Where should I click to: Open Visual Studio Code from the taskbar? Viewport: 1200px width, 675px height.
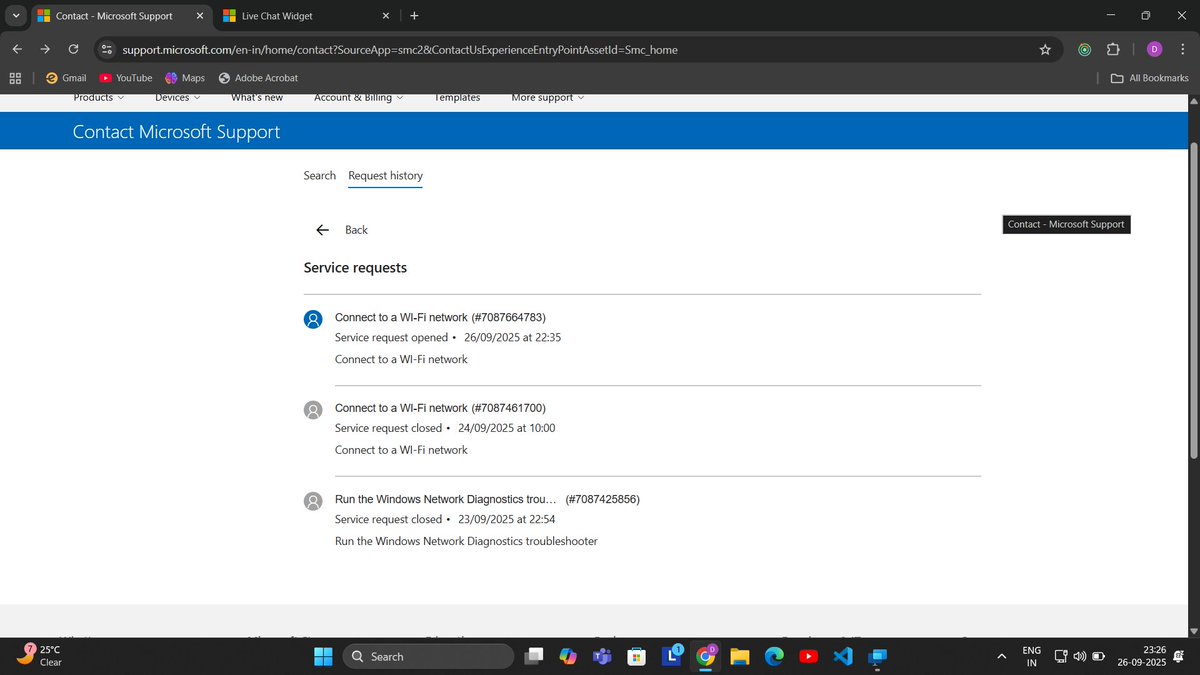(842, 656)
